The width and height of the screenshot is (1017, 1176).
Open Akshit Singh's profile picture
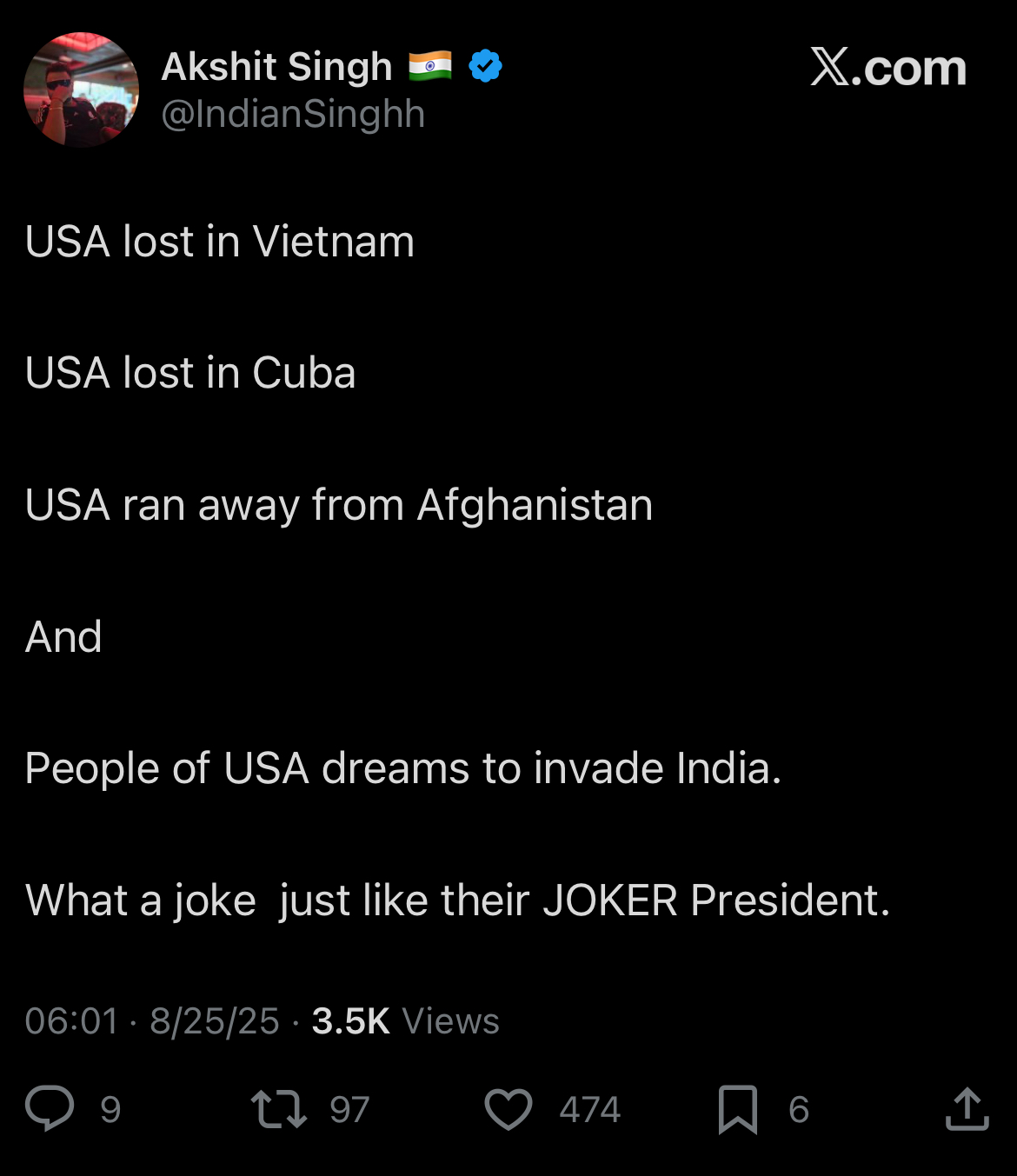pyautogui.click(x=81, y=90)
